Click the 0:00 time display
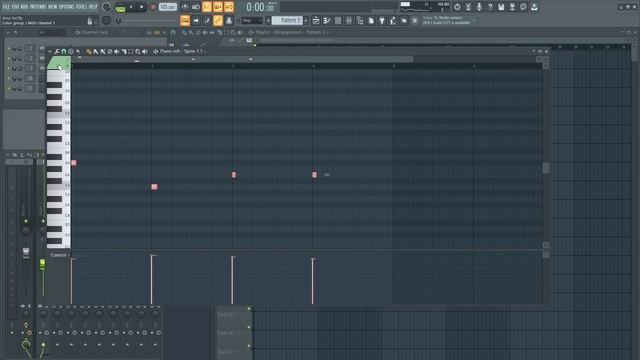 [260, 7]
